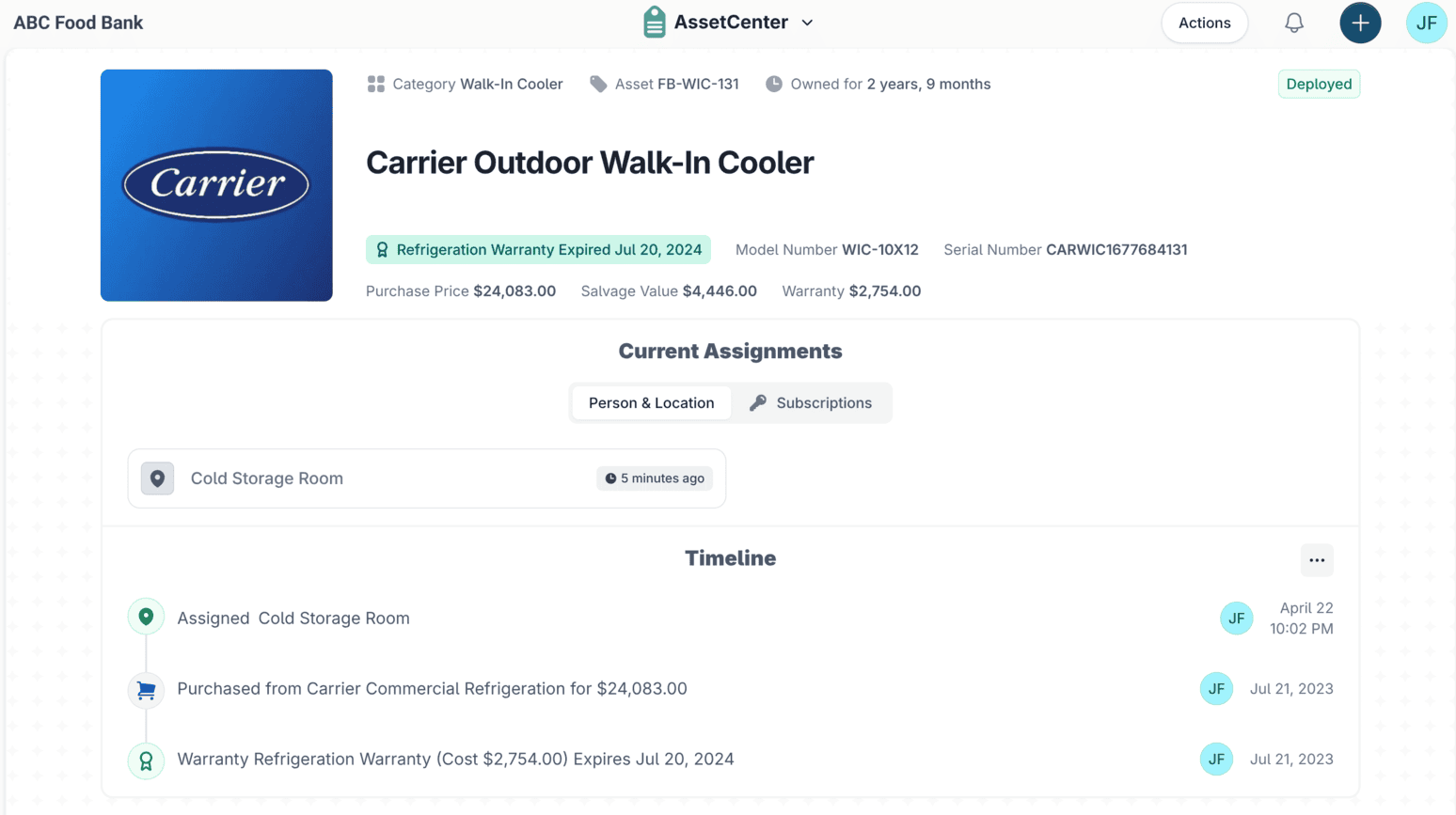1456x815 pixels.
Task: Click the location pin icon of assignment
Action: click(x=157, y=478)
